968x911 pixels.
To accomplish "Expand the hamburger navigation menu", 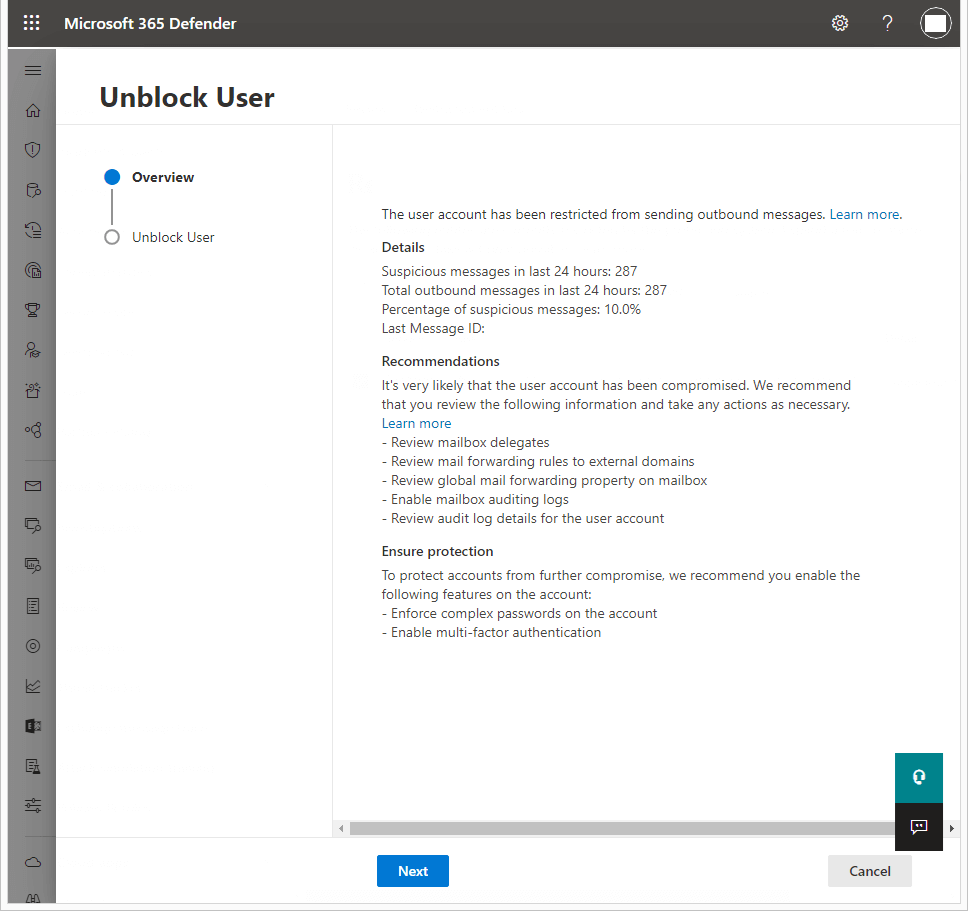I will coord(33,70).
